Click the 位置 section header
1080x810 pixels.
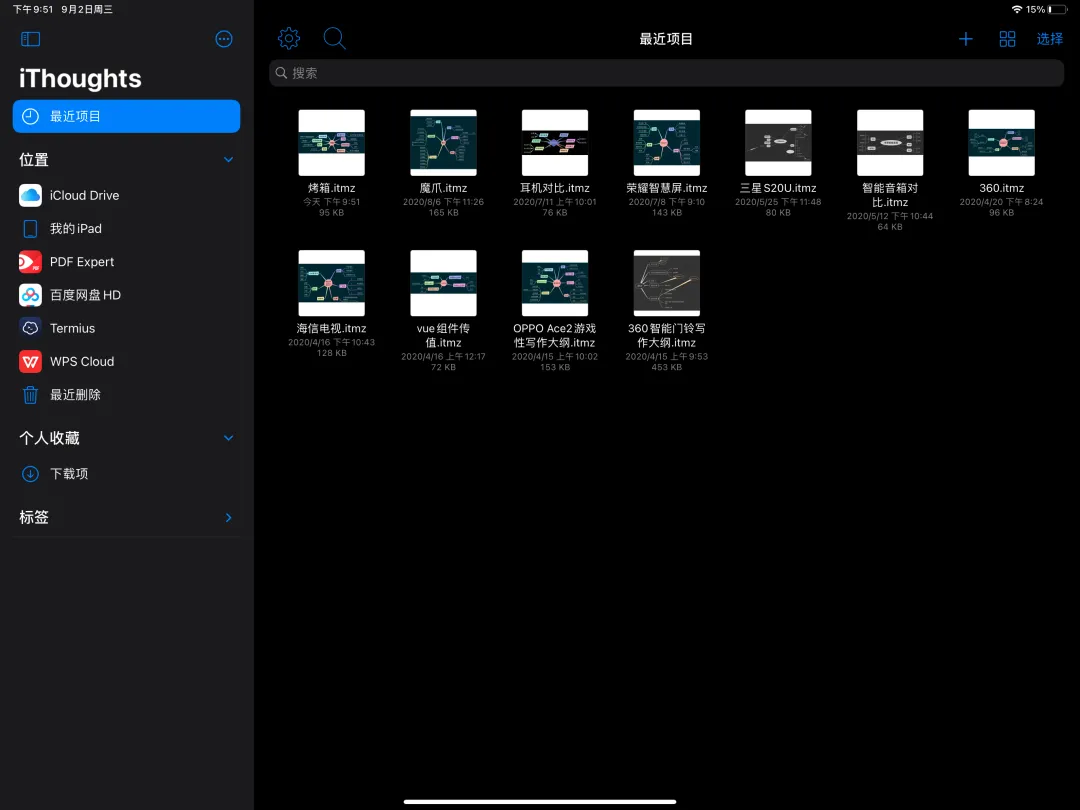coord(34,160)
